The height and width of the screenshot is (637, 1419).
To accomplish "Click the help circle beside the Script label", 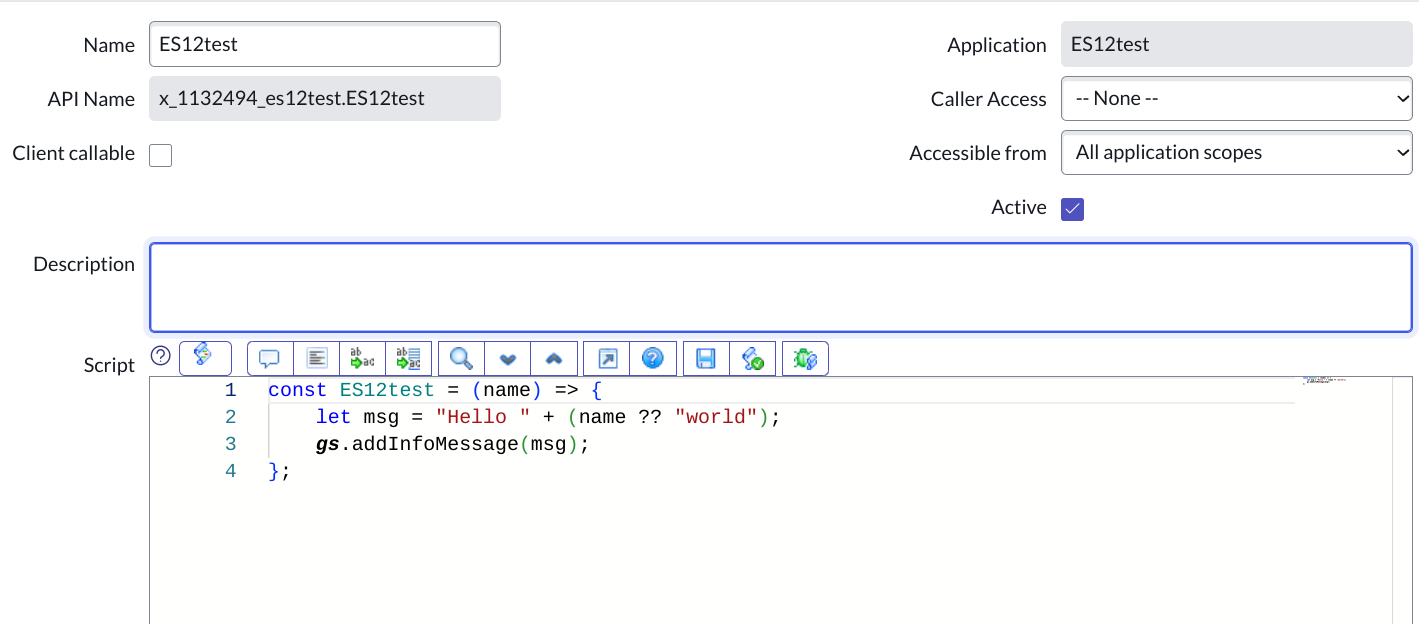I will point(159,357).
